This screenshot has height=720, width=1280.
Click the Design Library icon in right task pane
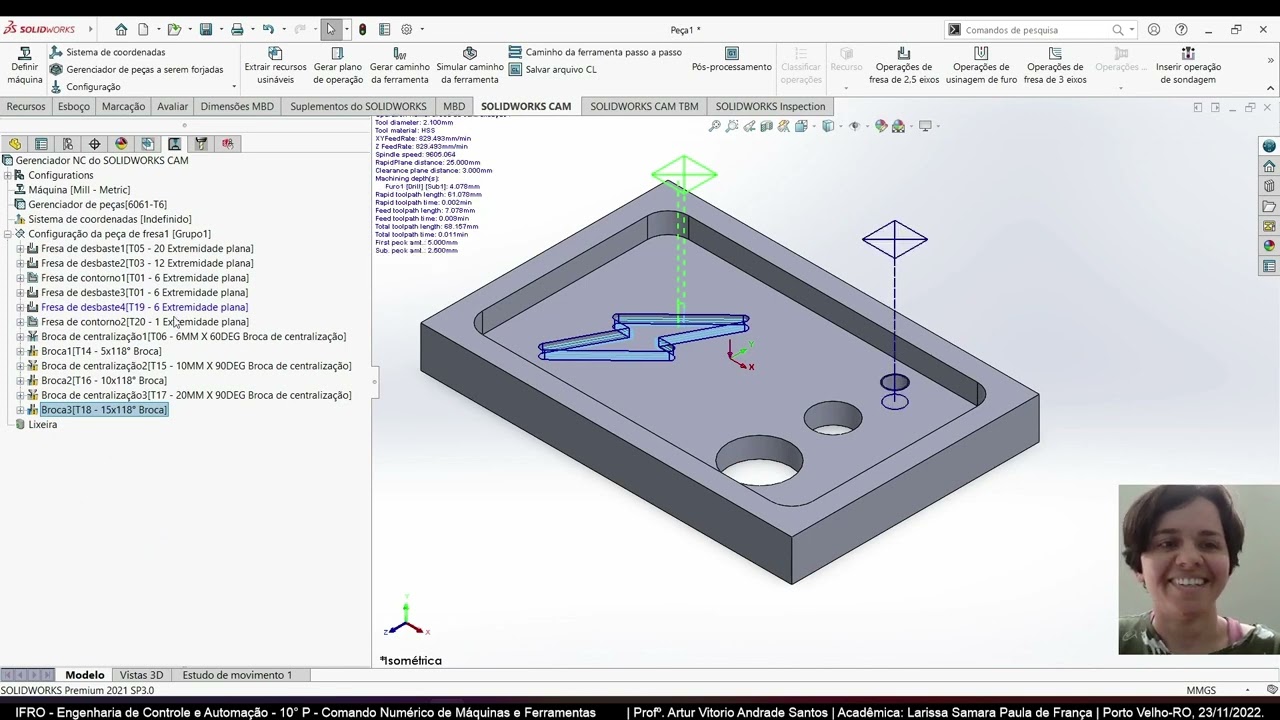pyautogui.click(x=1269, y=186)
